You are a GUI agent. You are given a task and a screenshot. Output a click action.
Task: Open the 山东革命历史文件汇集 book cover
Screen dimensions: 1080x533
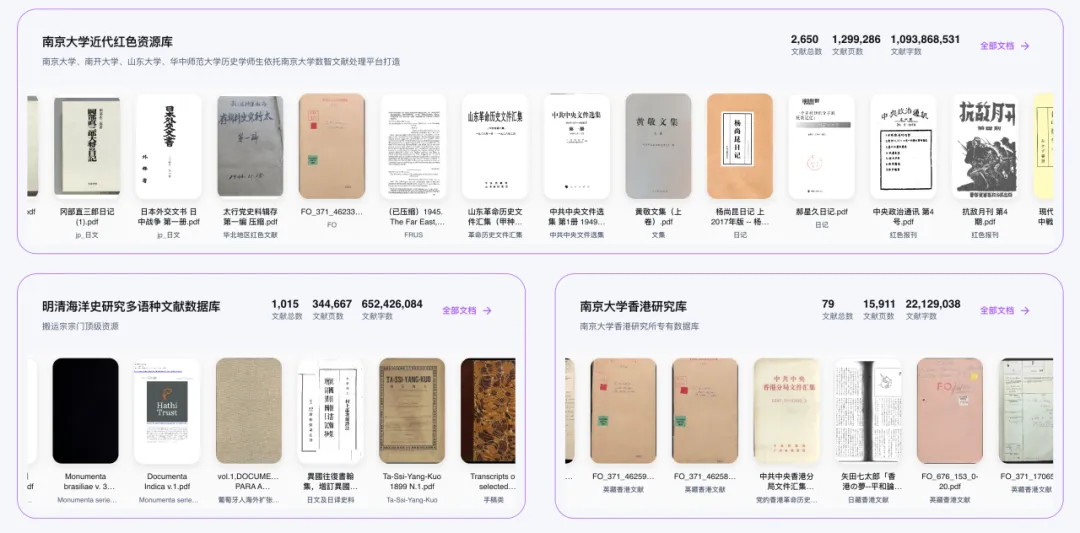pos(495,147)
